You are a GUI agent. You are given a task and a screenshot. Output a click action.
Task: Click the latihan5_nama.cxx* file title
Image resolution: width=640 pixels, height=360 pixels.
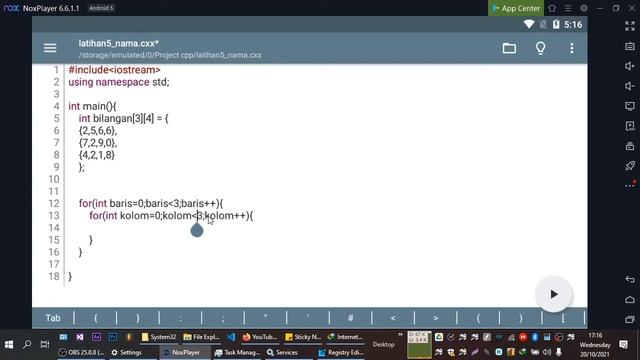(x=119, y=43)
